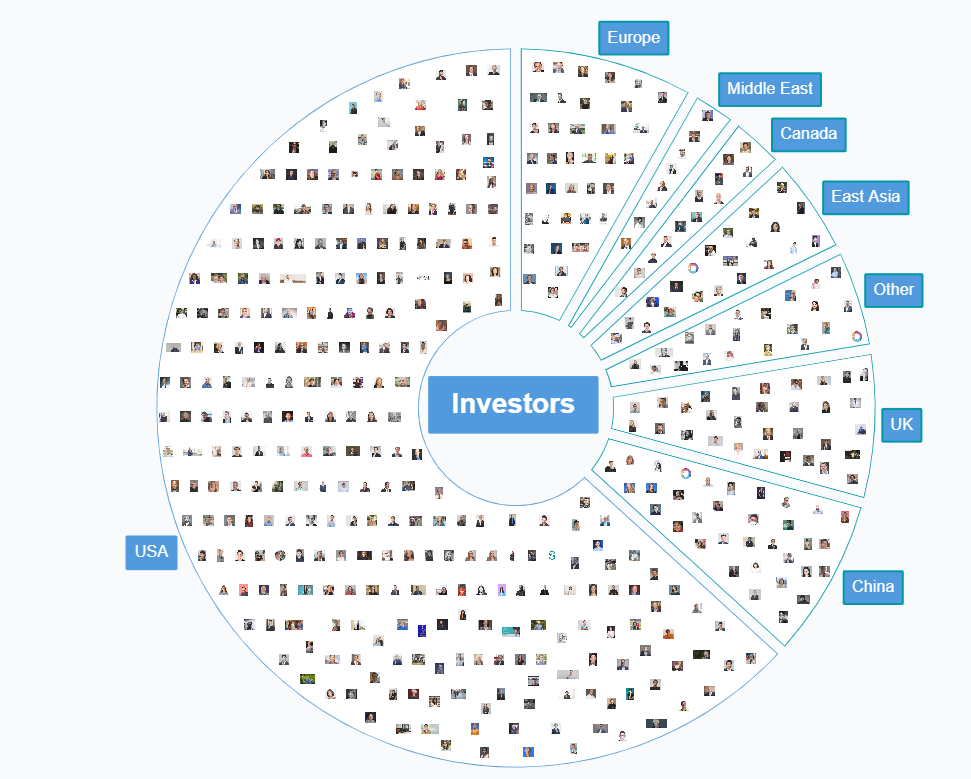The height and width of the screenshot is (779, 971).
Task: Choose the Canada region label
Action: click(x=808, y=134)
